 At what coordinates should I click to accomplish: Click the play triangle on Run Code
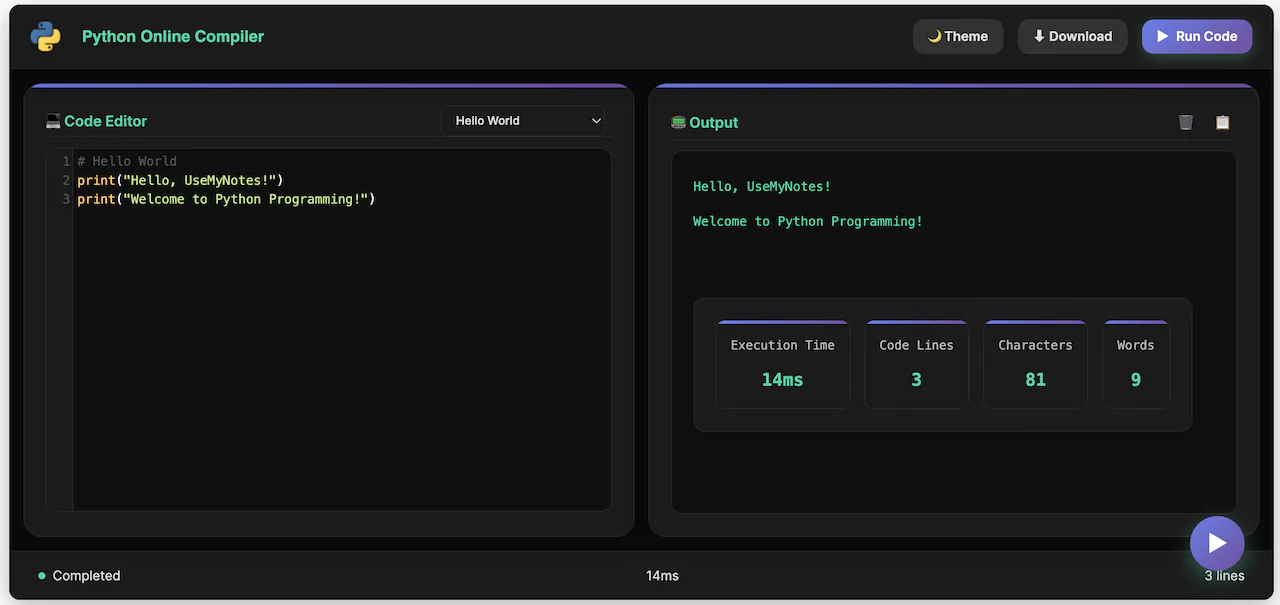1162,36
